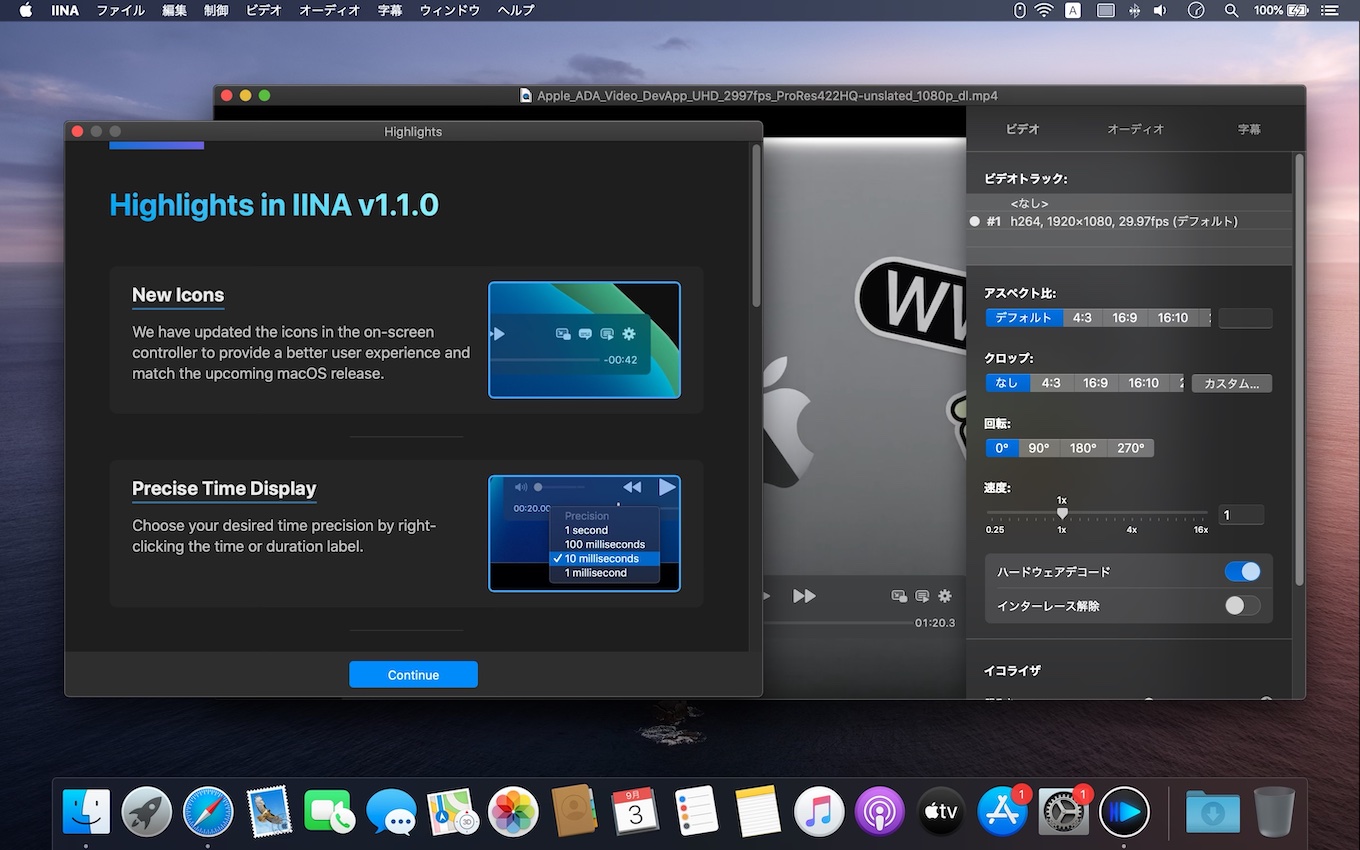Open Podcasts from the Dock
Screen dimensions: 1360x850
click(x=880, y=811)
